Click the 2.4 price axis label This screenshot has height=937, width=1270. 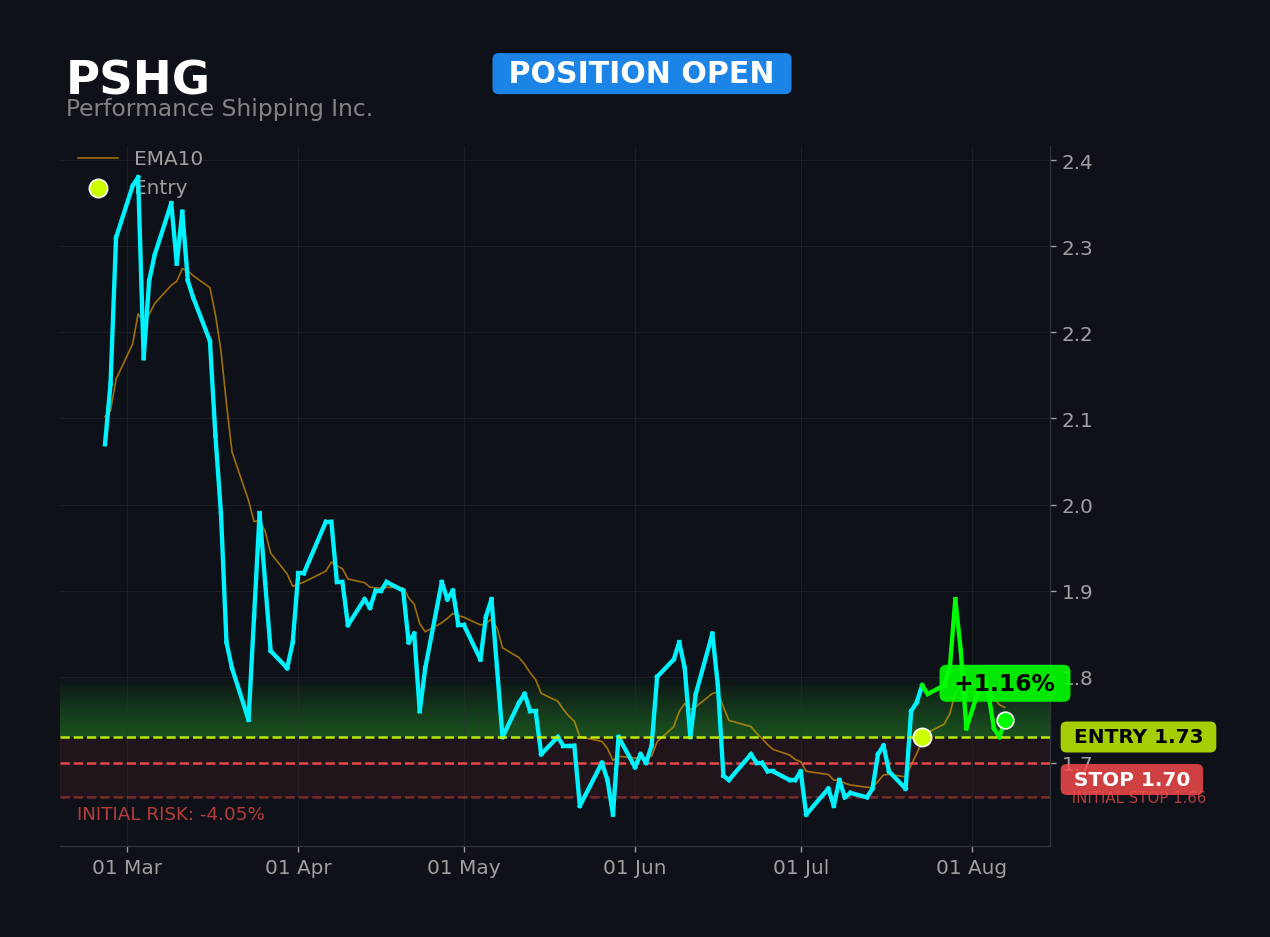pos(1078,162)
